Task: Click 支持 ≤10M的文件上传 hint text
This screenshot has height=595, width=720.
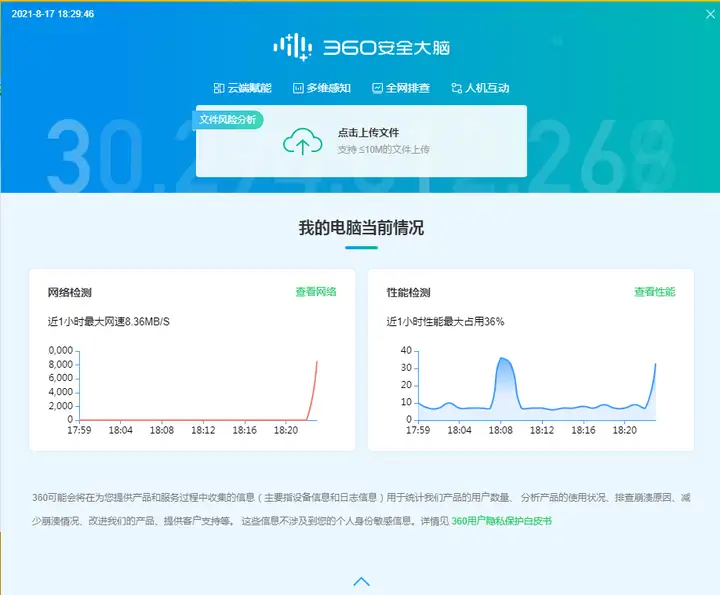Action: coord(384,149)
